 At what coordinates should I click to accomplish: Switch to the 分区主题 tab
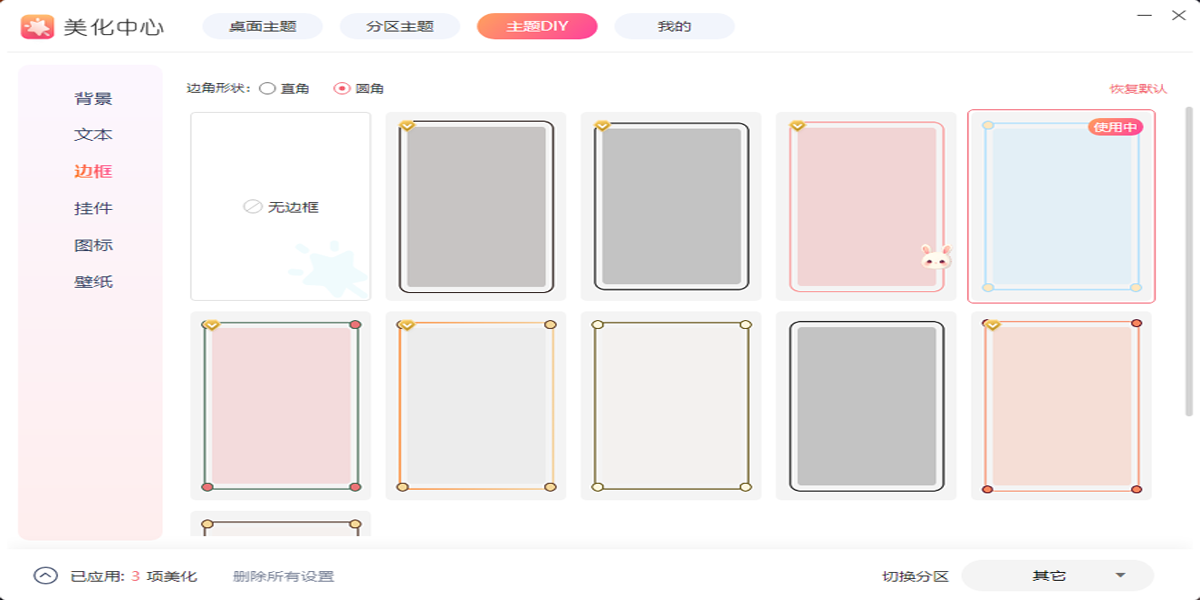point(400,27)
